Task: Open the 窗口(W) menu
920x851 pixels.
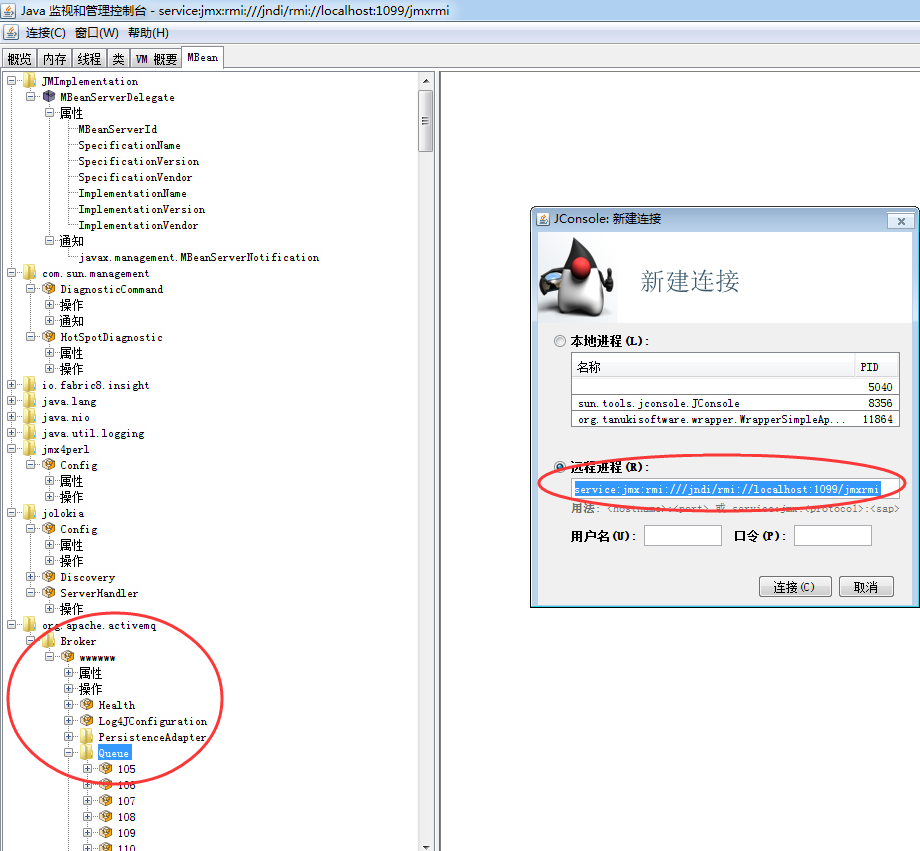Action: [96, 33]
